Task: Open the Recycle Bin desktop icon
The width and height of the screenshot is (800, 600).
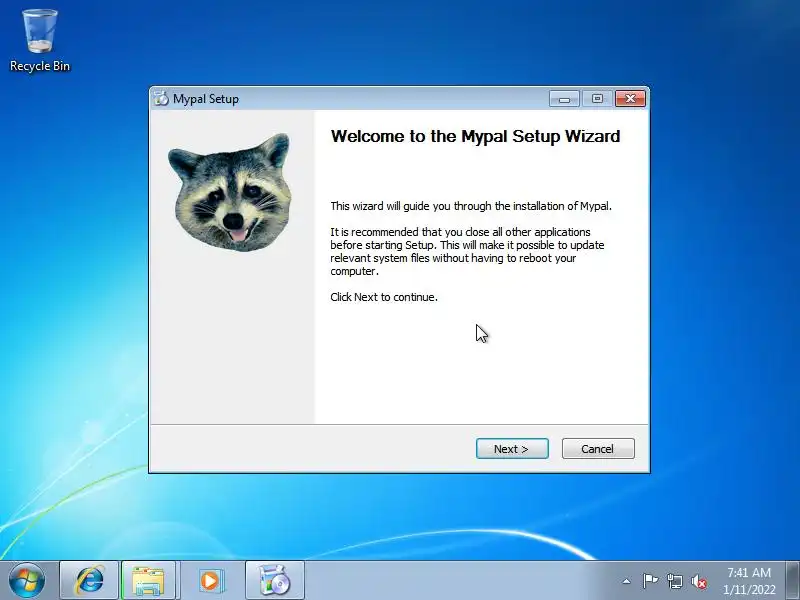Action: click(40, 41)
